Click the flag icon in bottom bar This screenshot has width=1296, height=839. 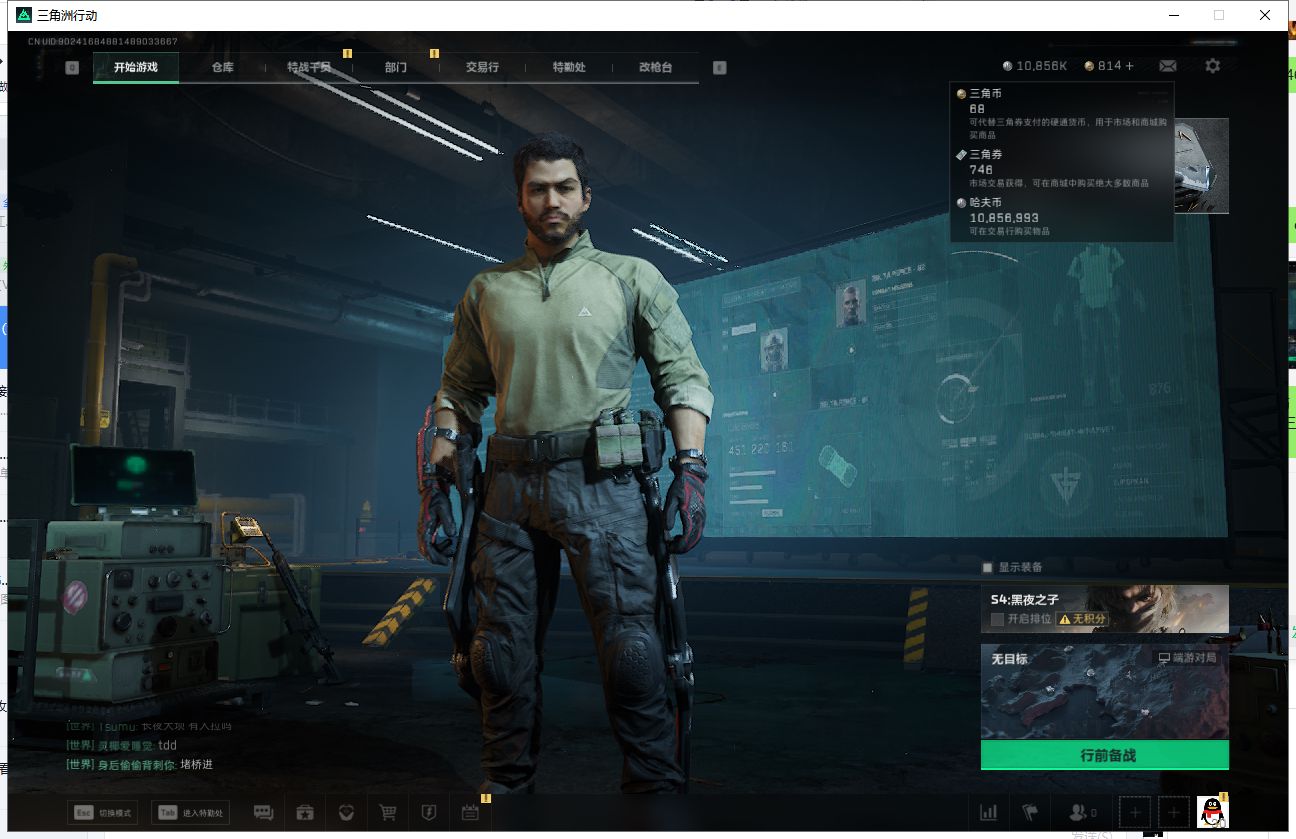(1030, 813)
